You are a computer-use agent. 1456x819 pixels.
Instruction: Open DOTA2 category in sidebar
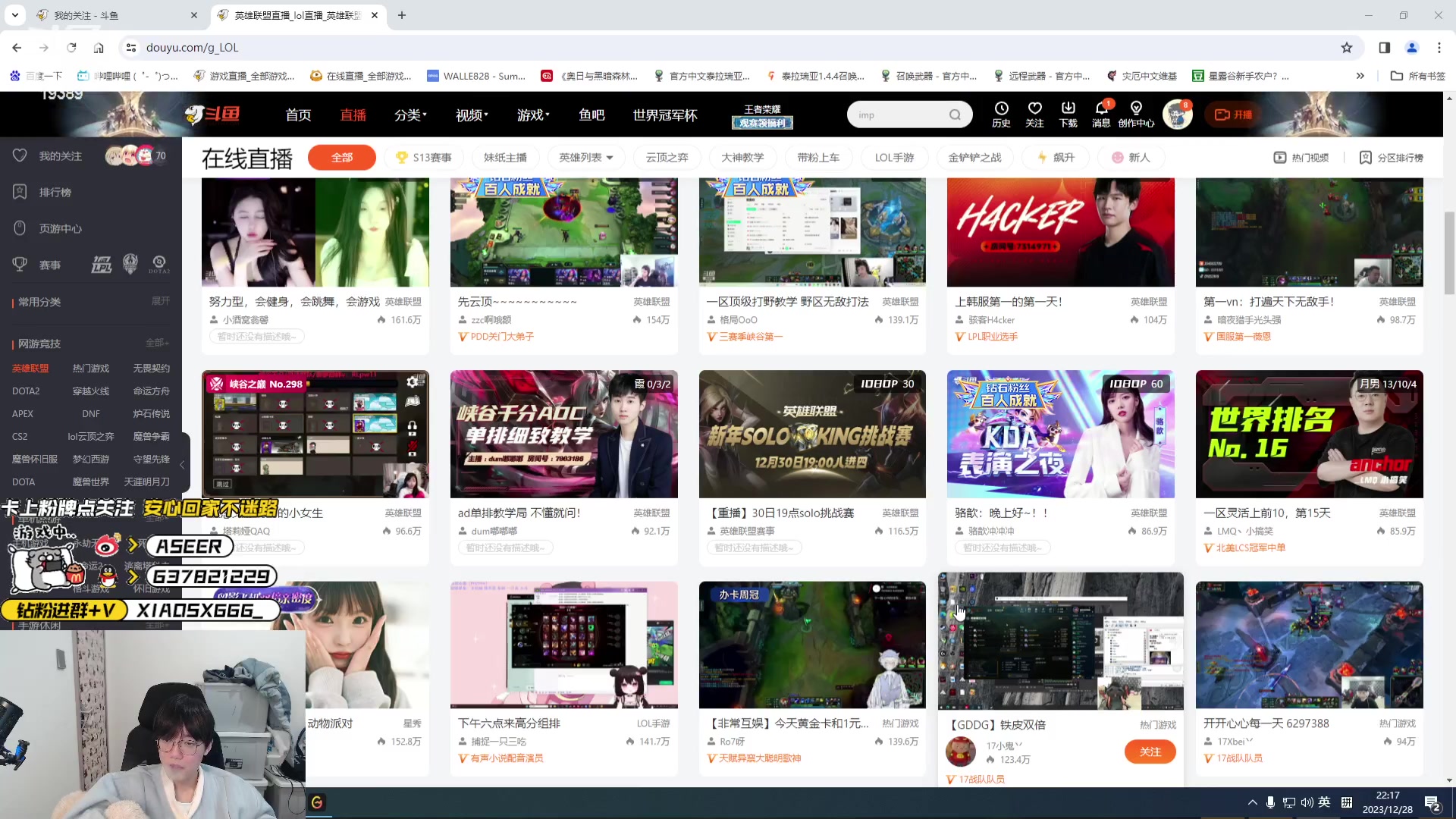[26, 391]
